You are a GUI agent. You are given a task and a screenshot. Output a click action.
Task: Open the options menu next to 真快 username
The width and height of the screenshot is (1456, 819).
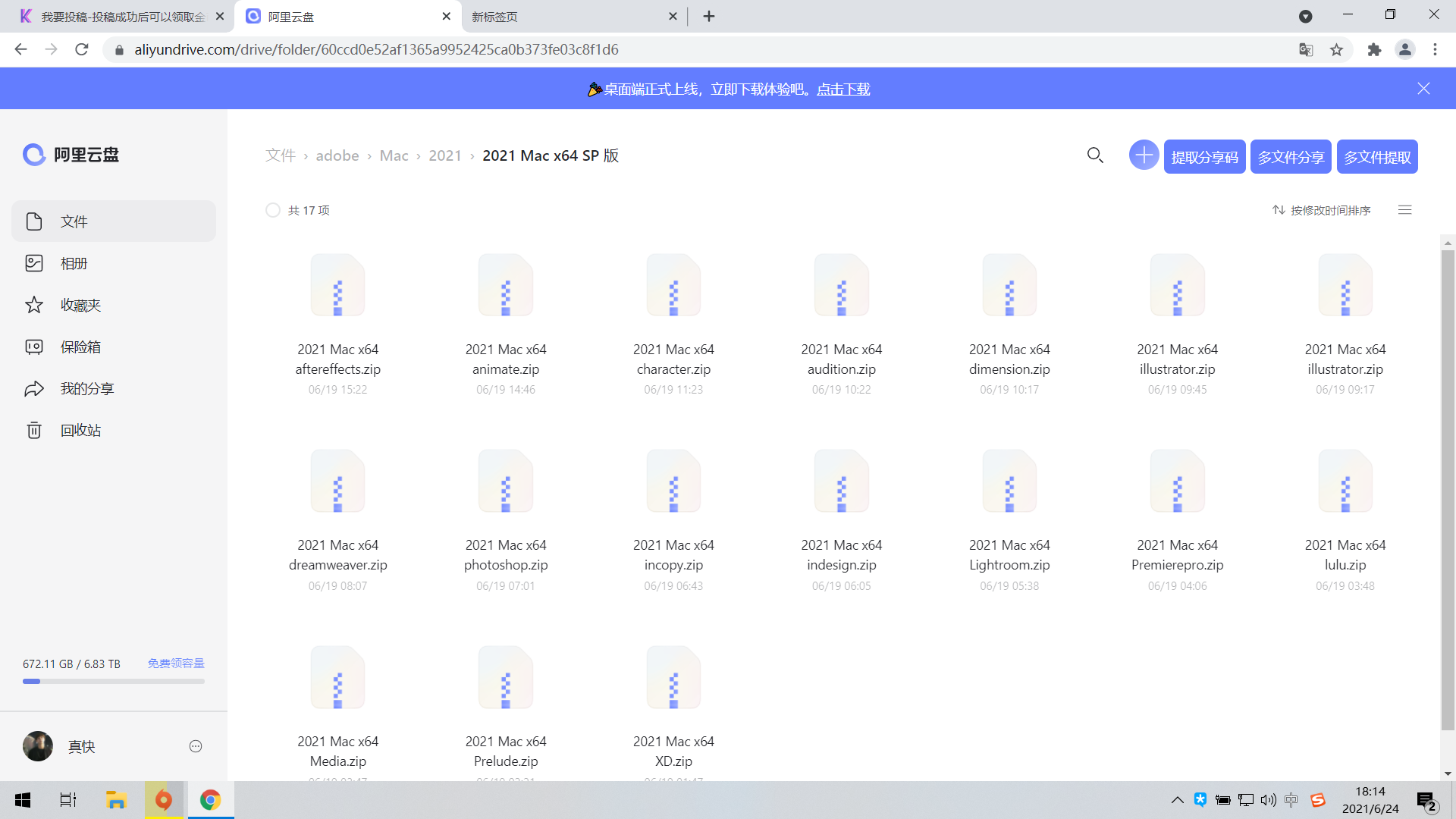195,746
